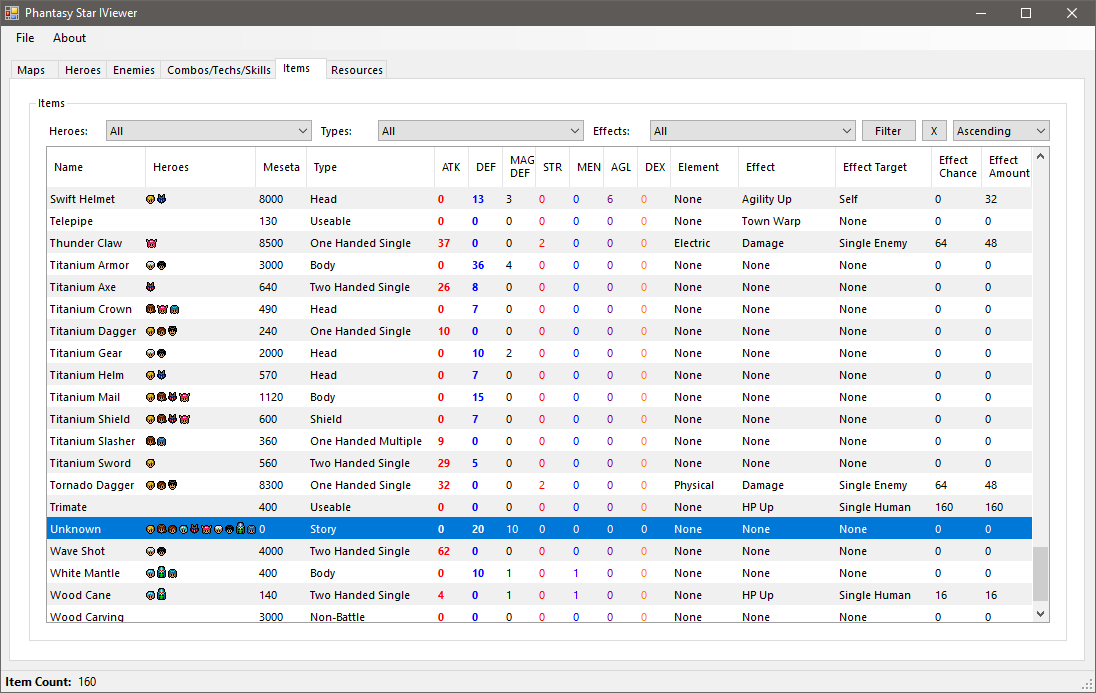Click the hero icon in Titanium Axe row
Viewport: 1096px width, 693px height.
(150, 287)
